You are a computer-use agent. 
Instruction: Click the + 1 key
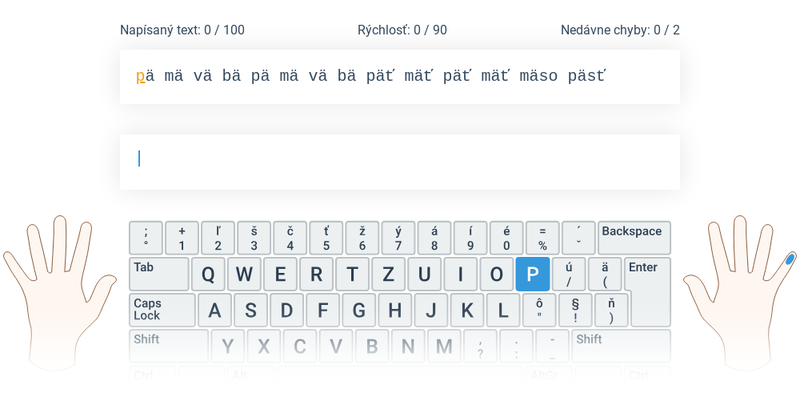pyautogui.click(x=182, y=238)
